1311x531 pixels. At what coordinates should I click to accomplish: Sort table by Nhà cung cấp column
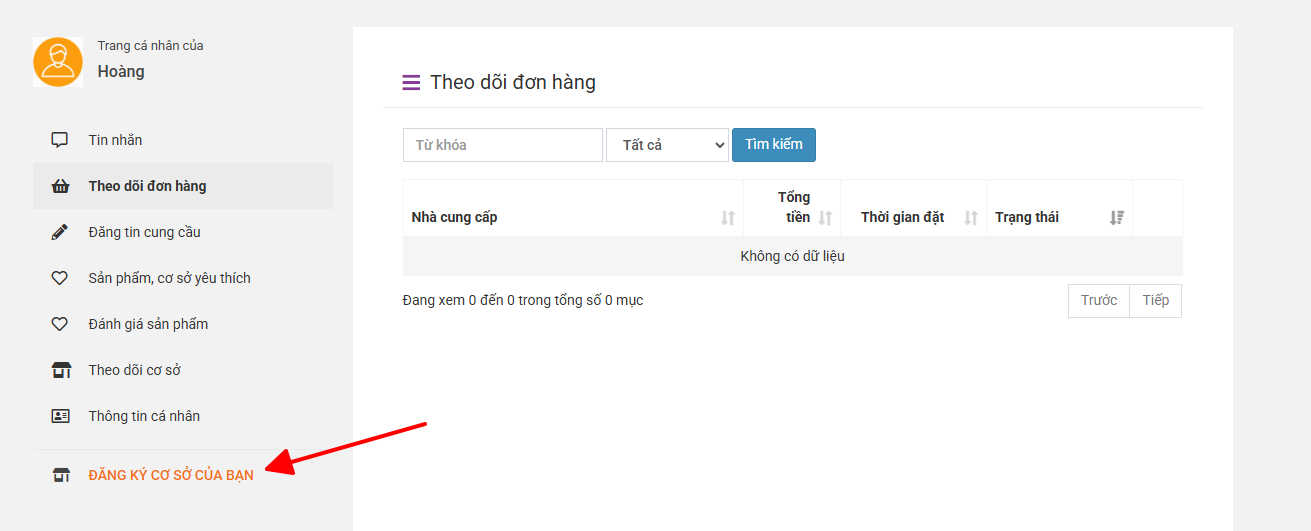(x=727, y=218)
